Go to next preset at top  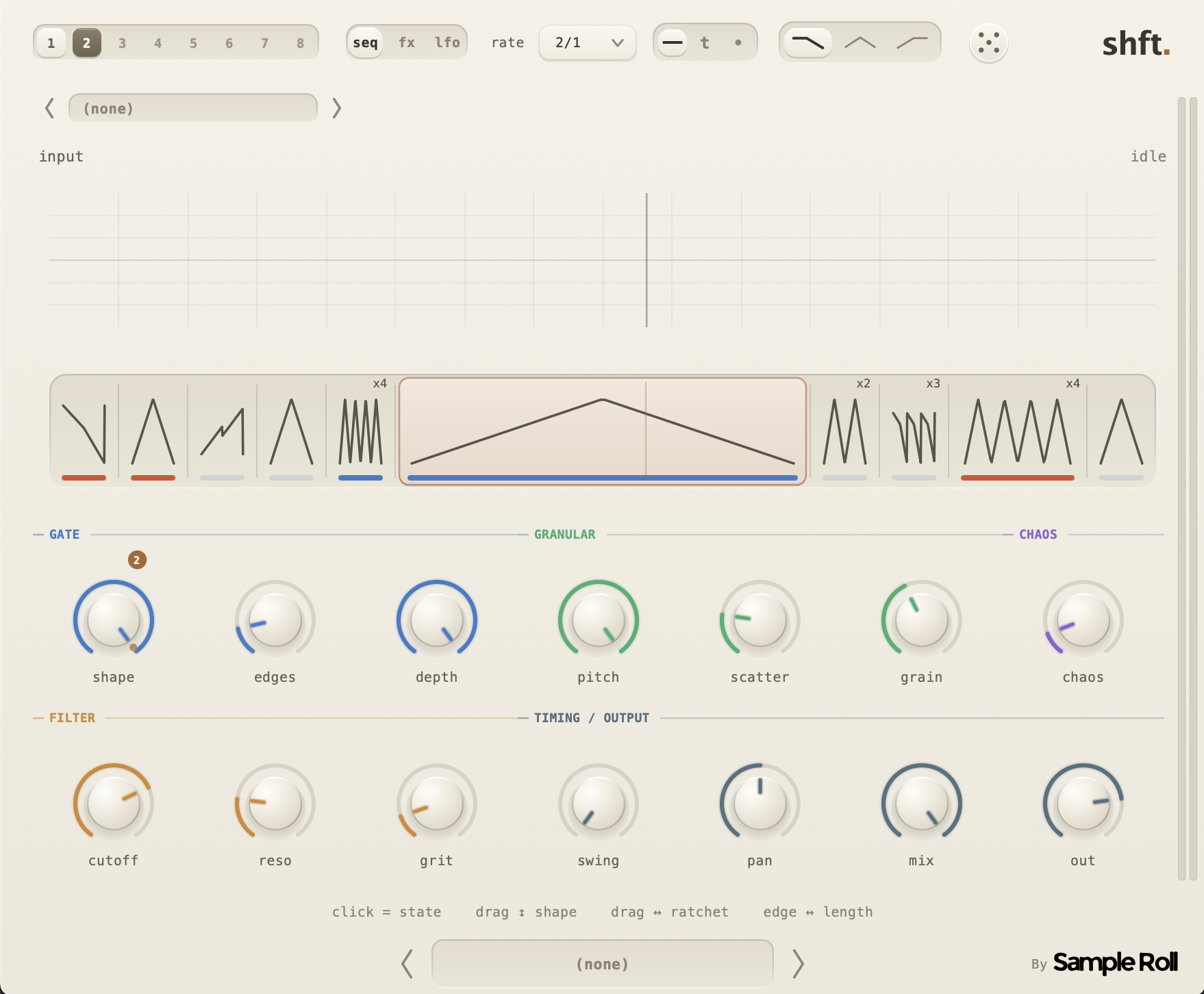pyautogui.click(x=336, y=108)
